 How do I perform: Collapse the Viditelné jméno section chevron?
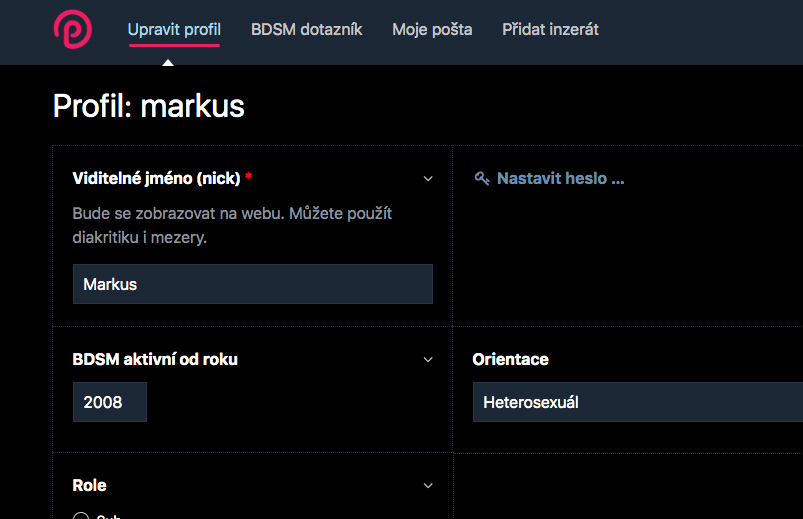428,179
